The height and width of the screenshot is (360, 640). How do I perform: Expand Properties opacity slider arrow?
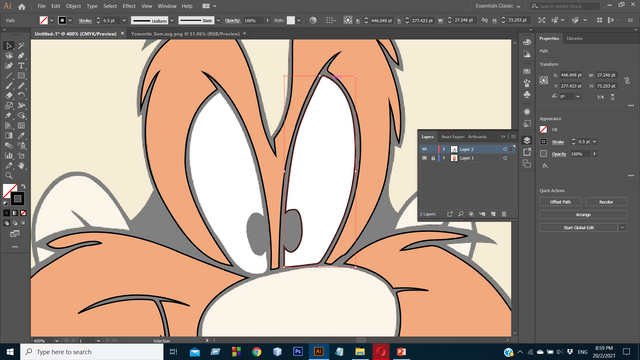tap(595, 154)
